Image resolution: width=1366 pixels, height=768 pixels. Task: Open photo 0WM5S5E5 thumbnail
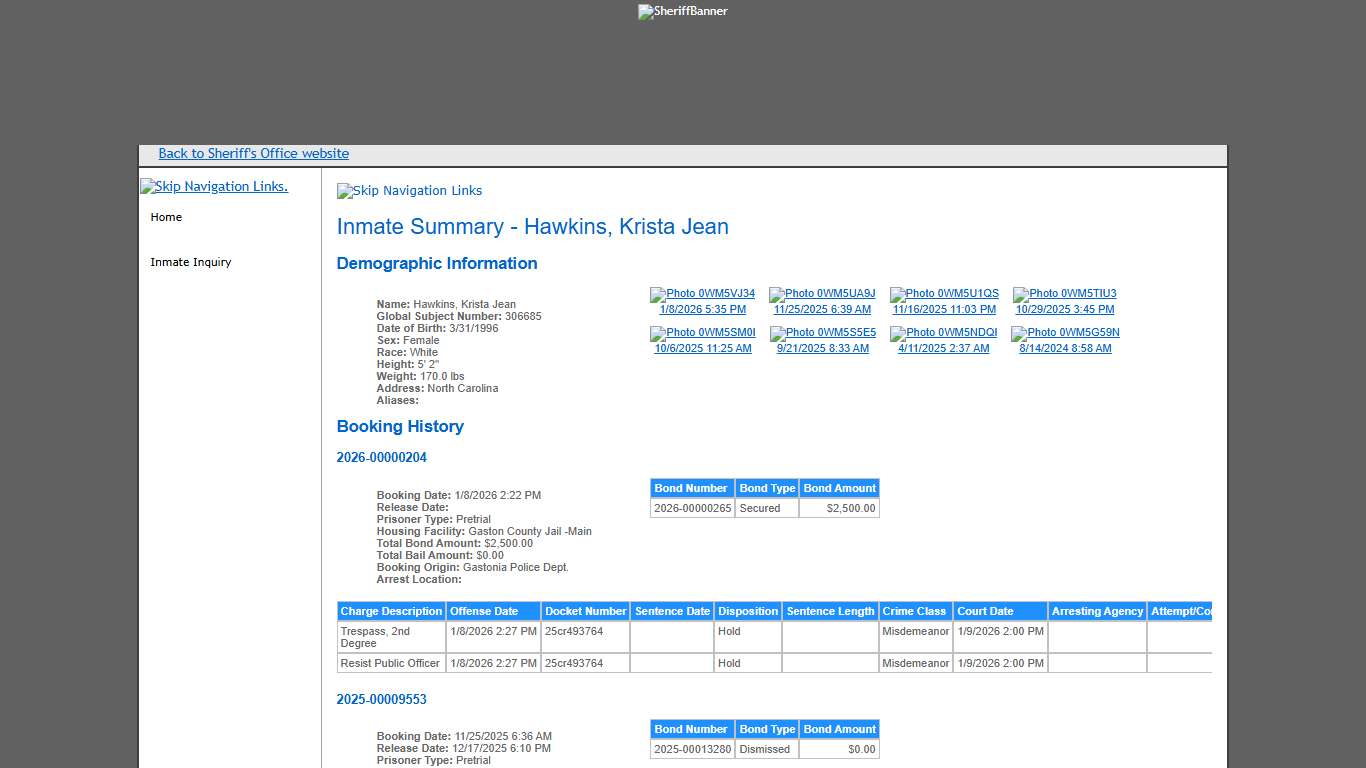click(x=822, y=333)
